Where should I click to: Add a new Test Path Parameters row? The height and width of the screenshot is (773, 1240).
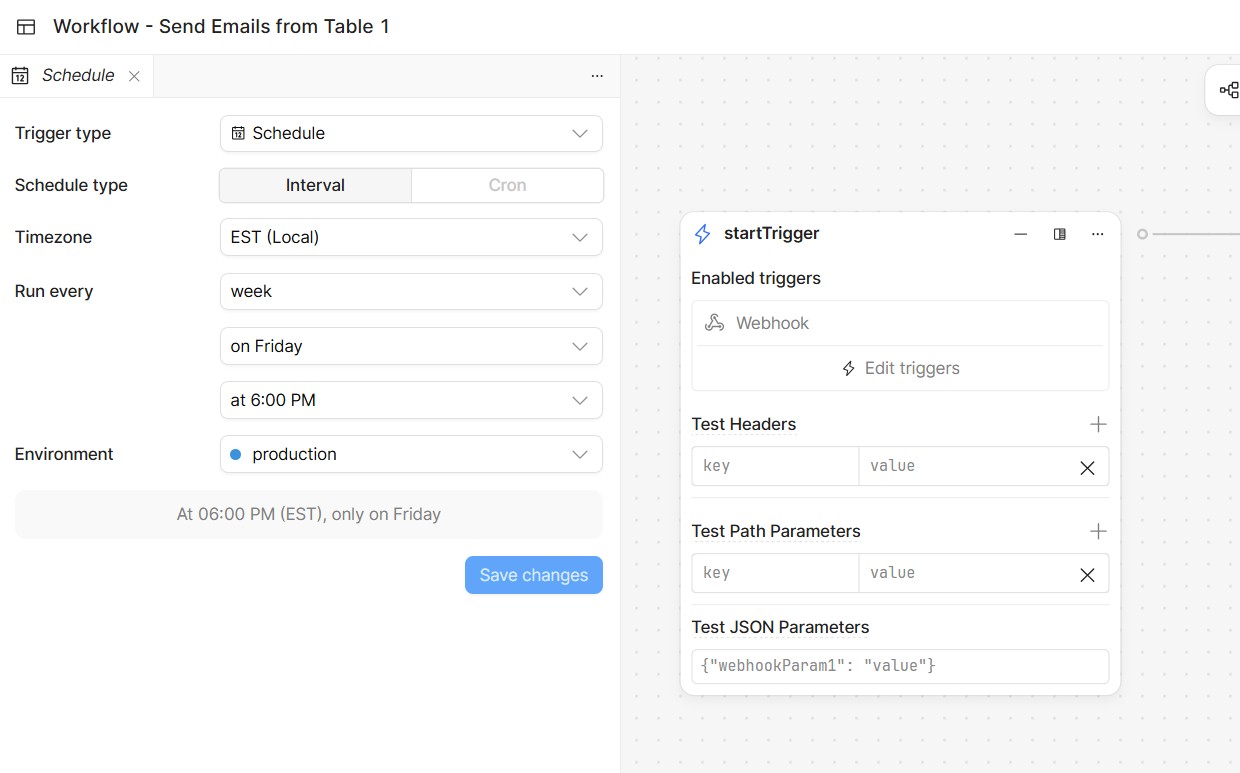point(1098,531)
